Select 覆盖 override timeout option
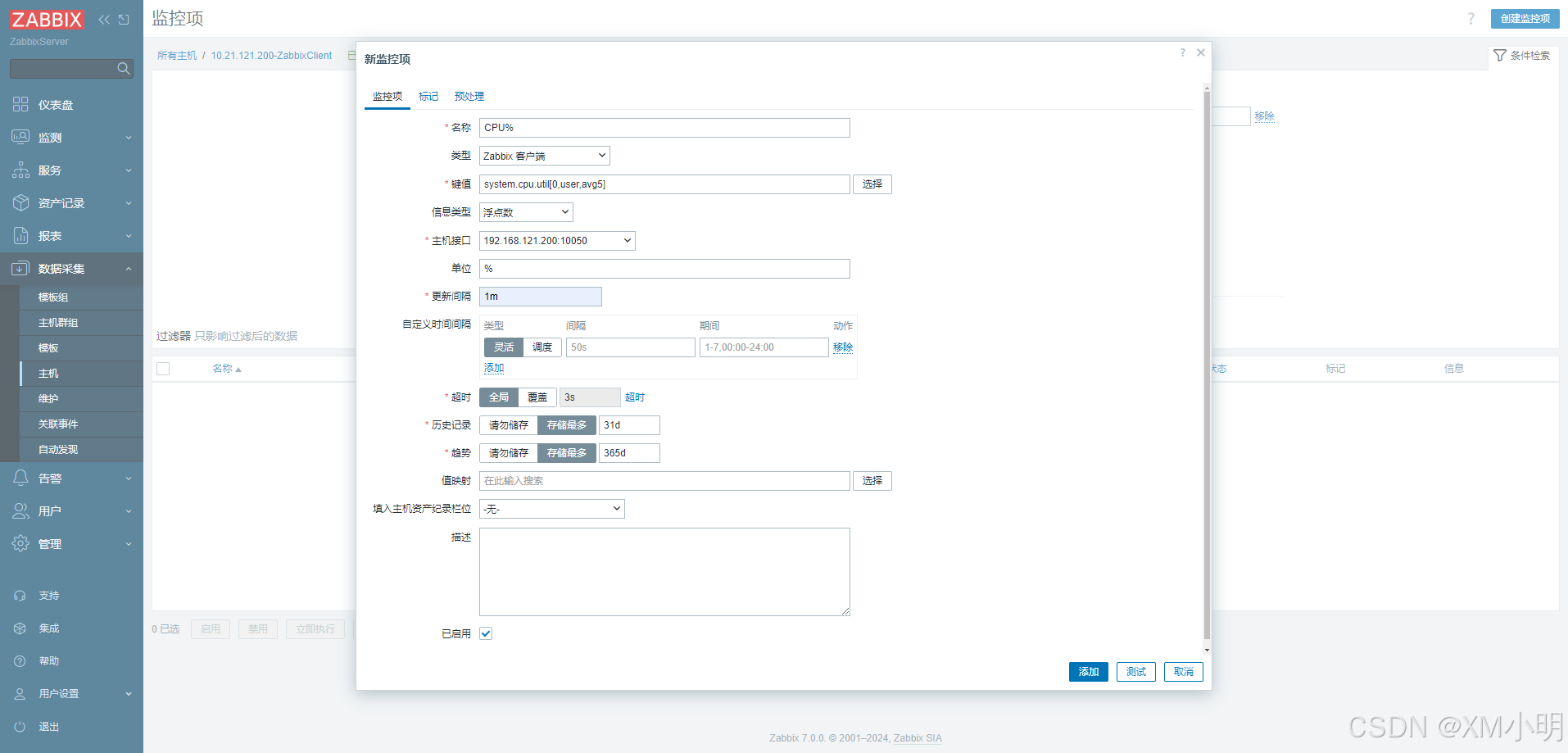Screen dimensions: 1568x753 coord(537,397)
